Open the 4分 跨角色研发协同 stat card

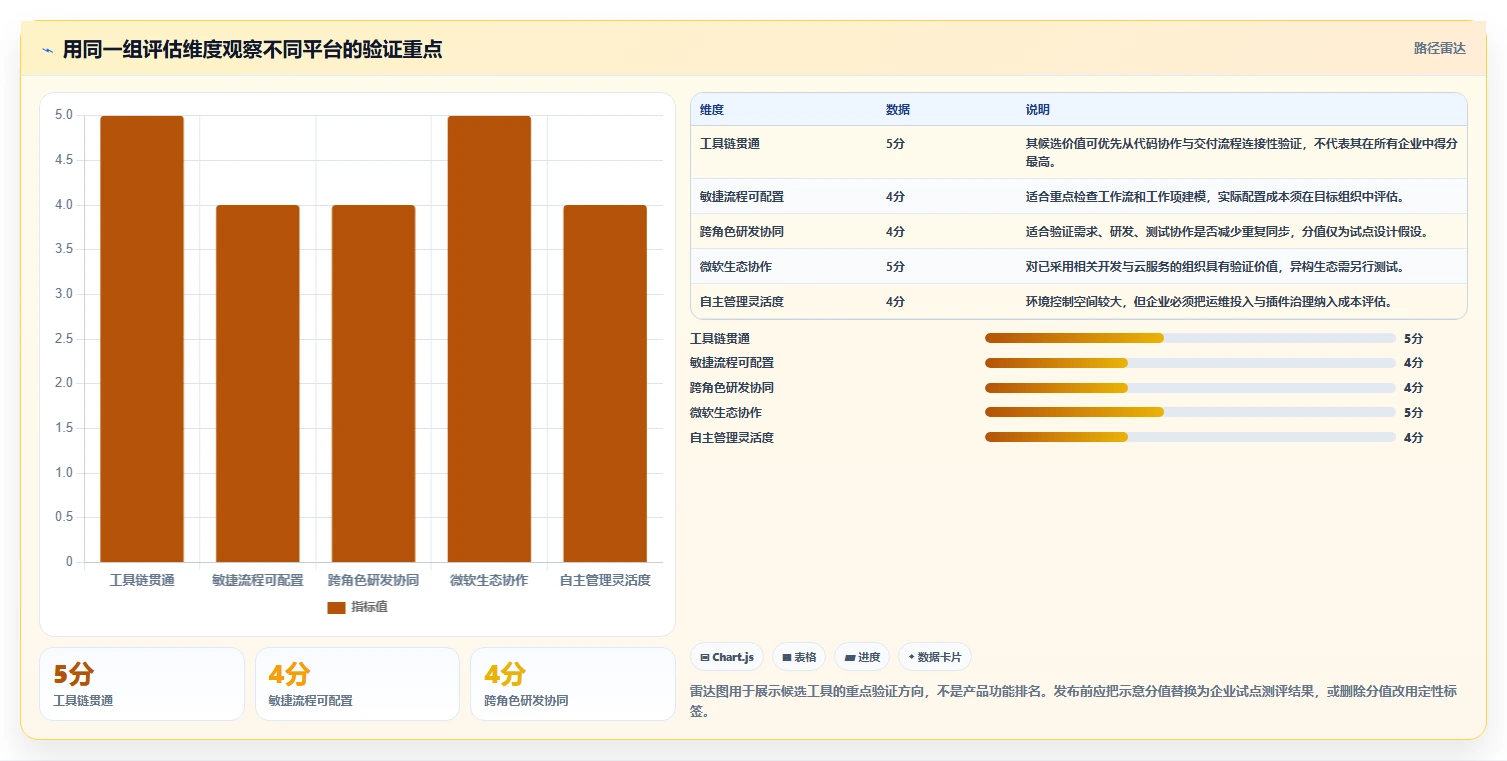pos(573,684)
